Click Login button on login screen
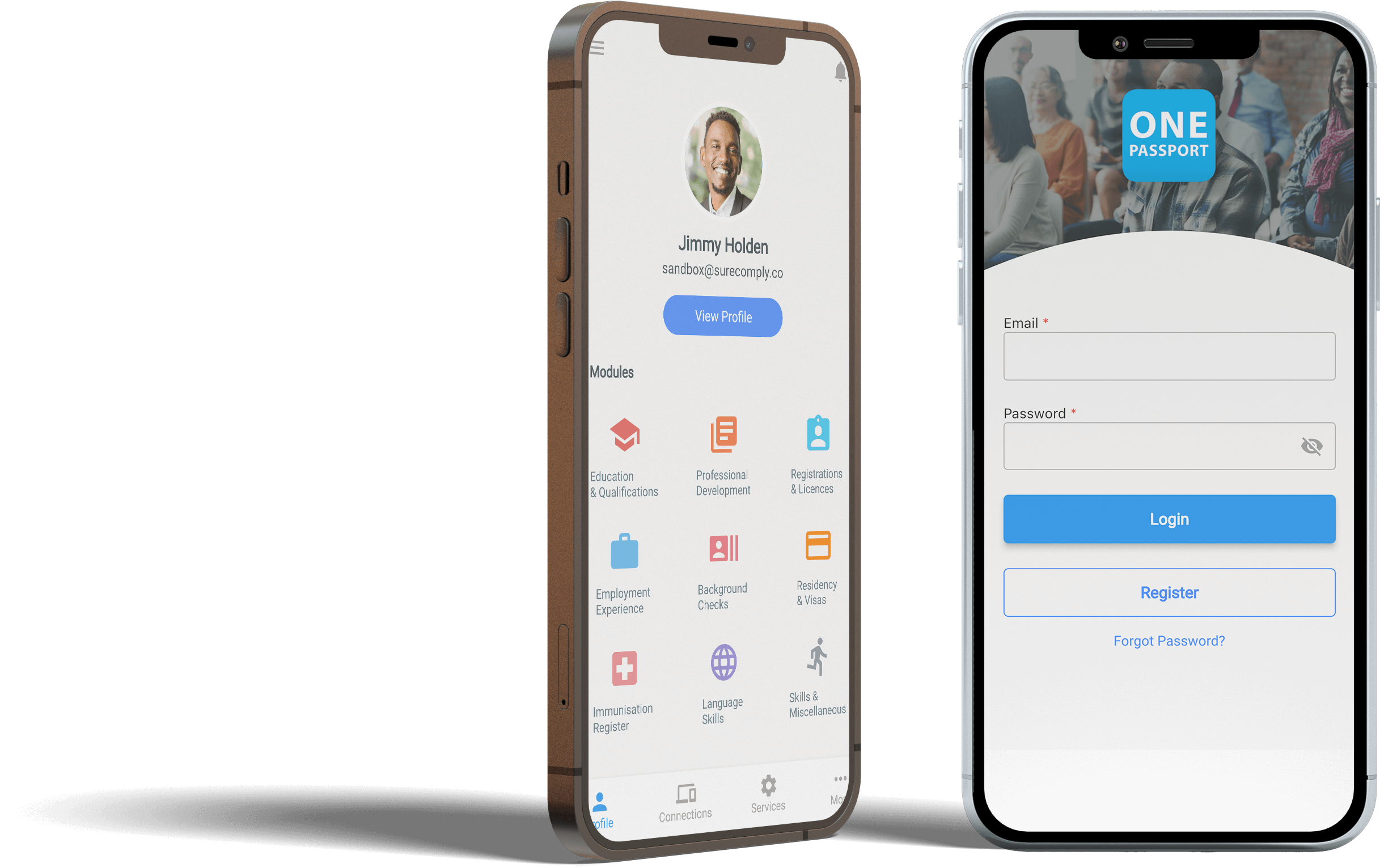The image size is (1380, 868). [1172, 519]
